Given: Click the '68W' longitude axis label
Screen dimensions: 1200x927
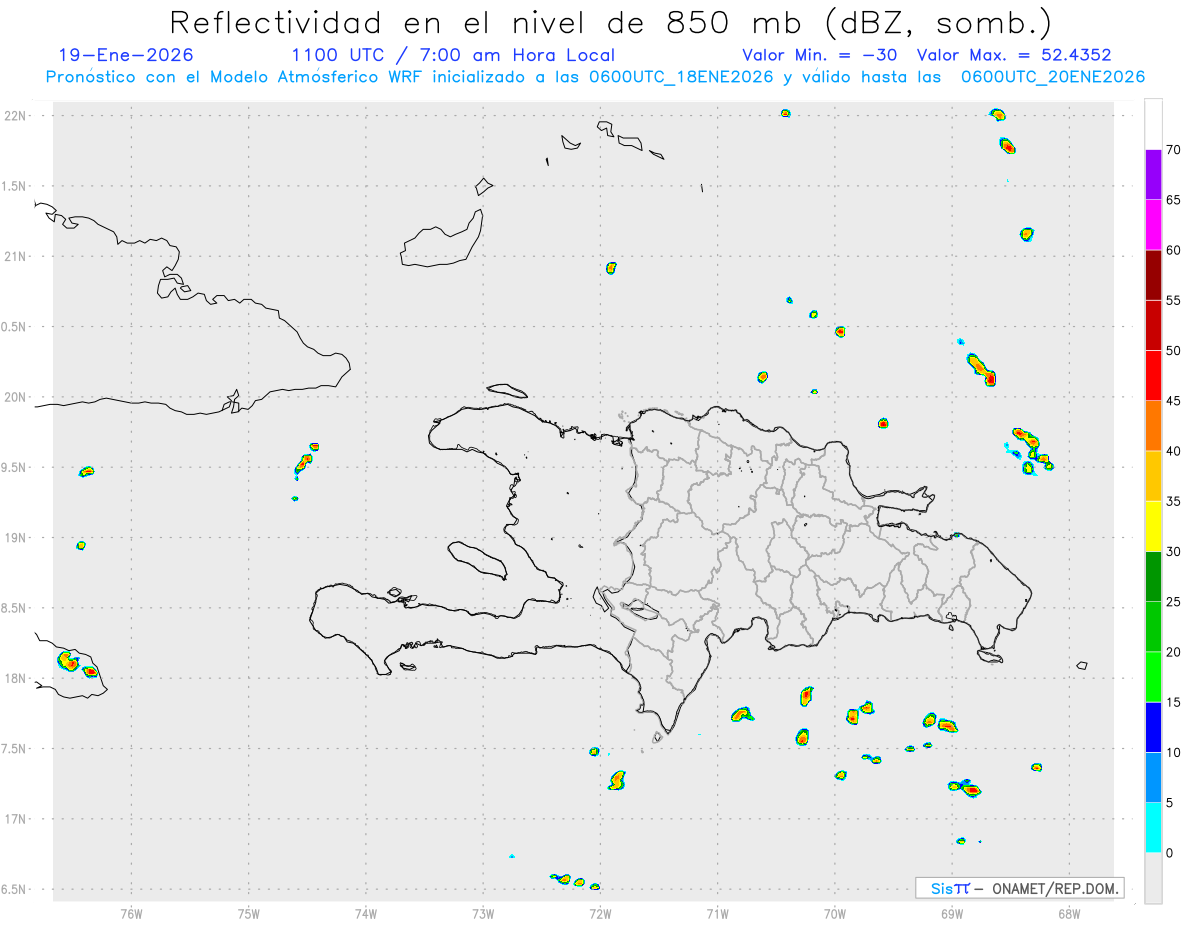Looking at the screenshot, I should [1069, 913].
